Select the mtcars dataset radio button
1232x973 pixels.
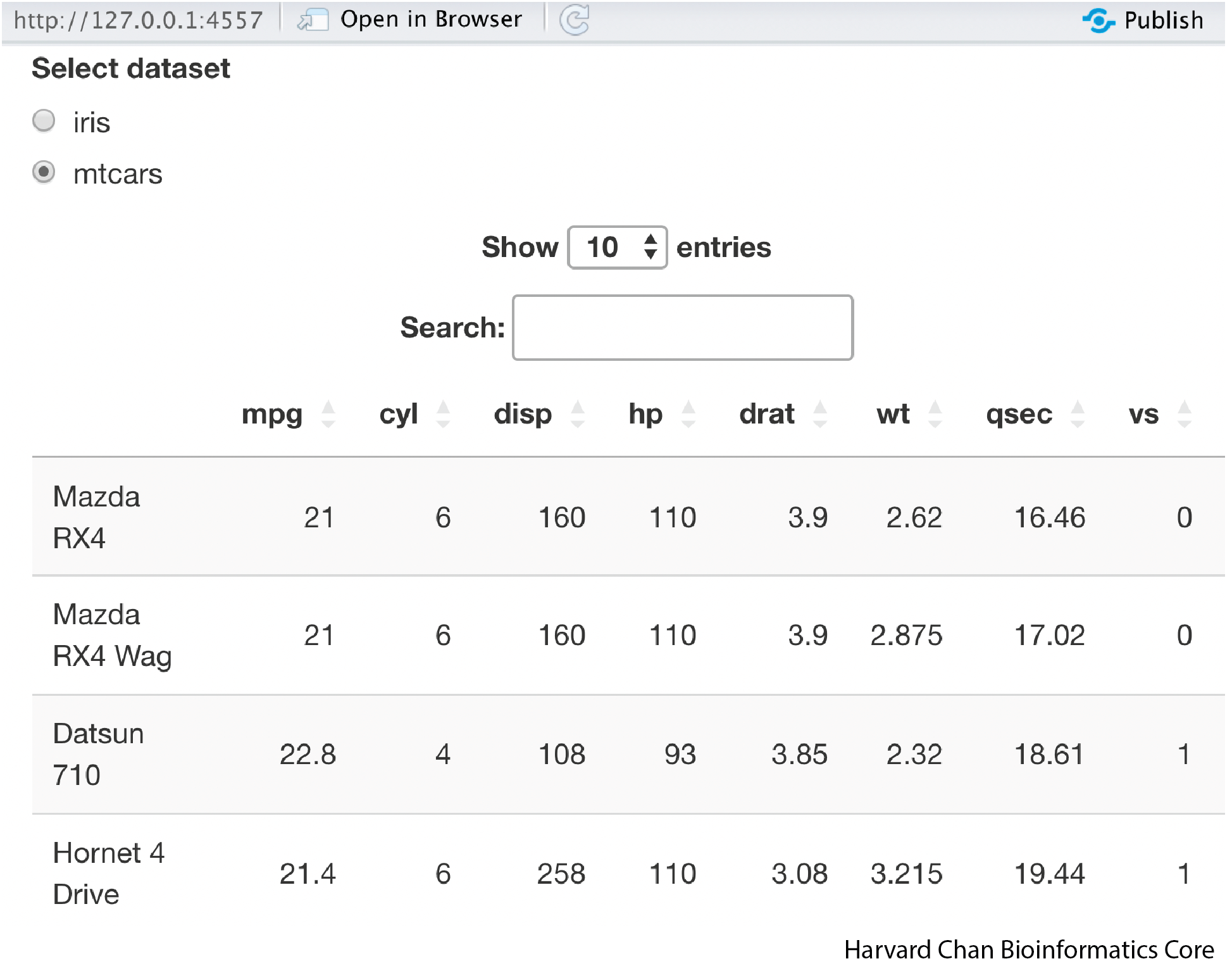point(44,172)
